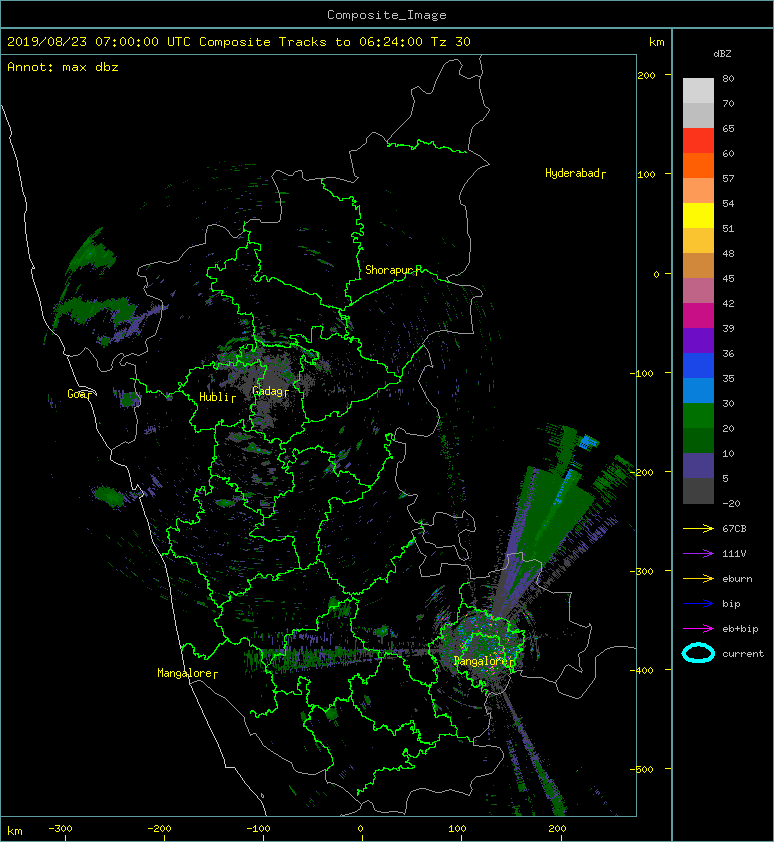The width and height of the screenshot is (774, 842).
Task: Click the eburn legend label
Action: point(737,579)
